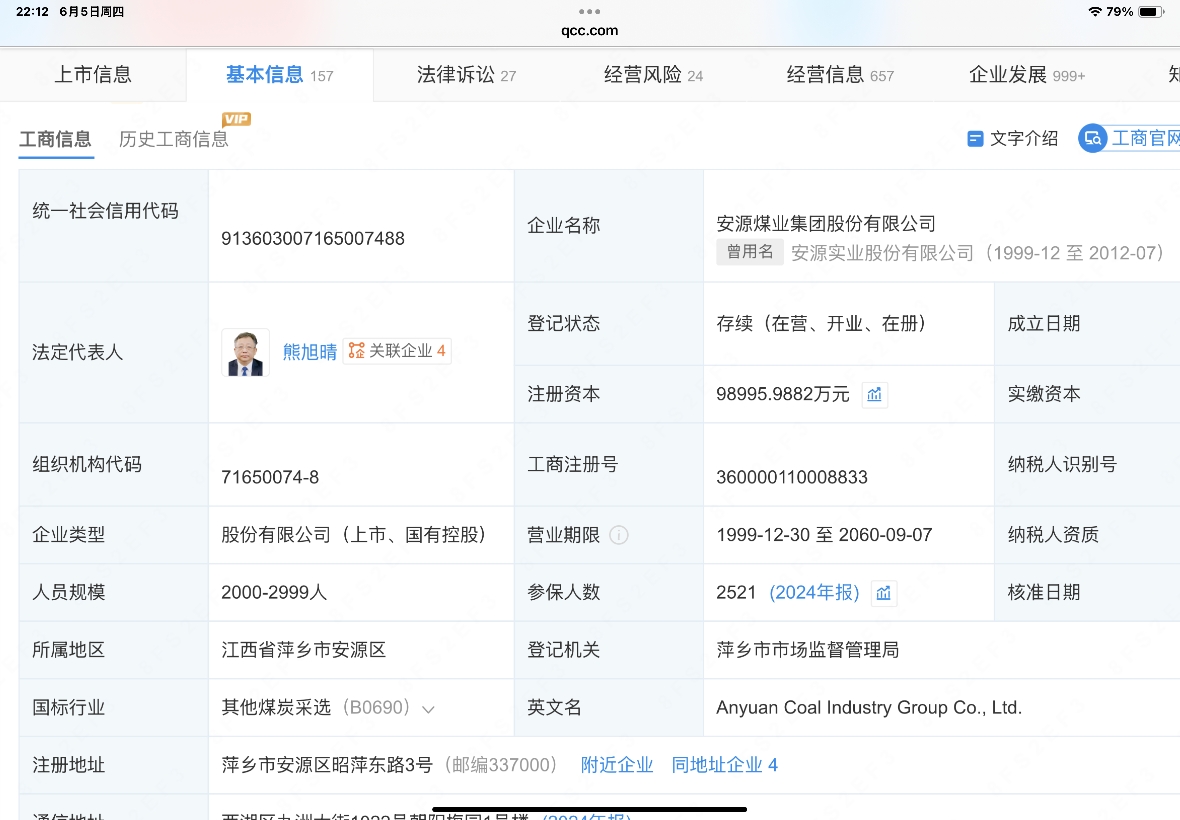Select staff size 2000-2999人

[274, 593]
